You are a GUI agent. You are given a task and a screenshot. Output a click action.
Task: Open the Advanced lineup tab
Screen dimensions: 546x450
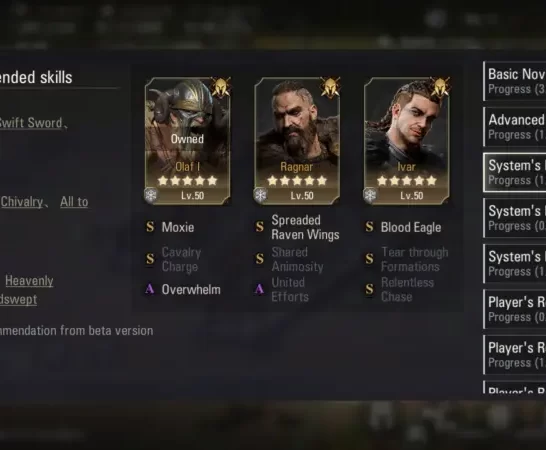coord(515,127)
